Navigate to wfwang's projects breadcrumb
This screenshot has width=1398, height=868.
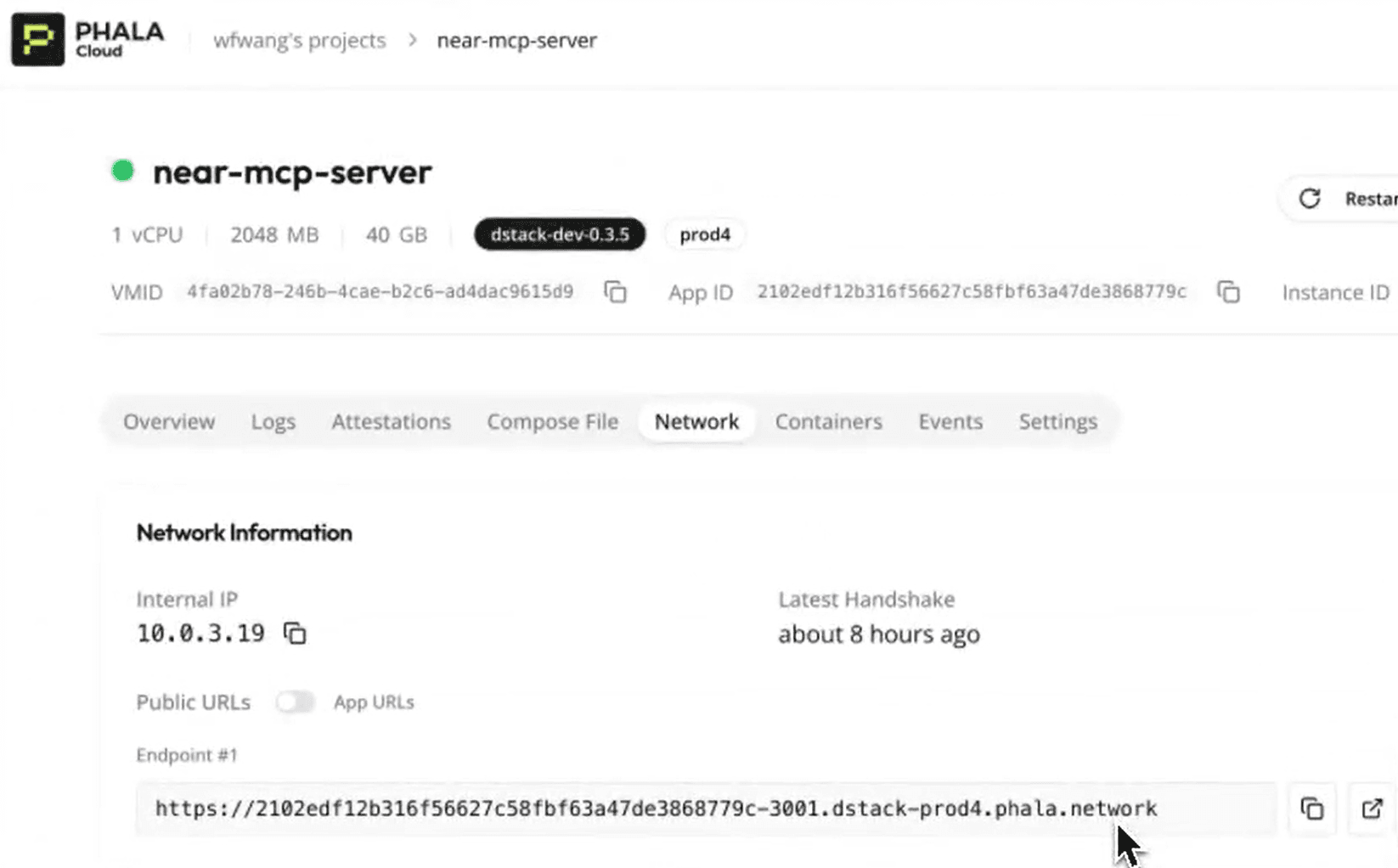(299, 40)
